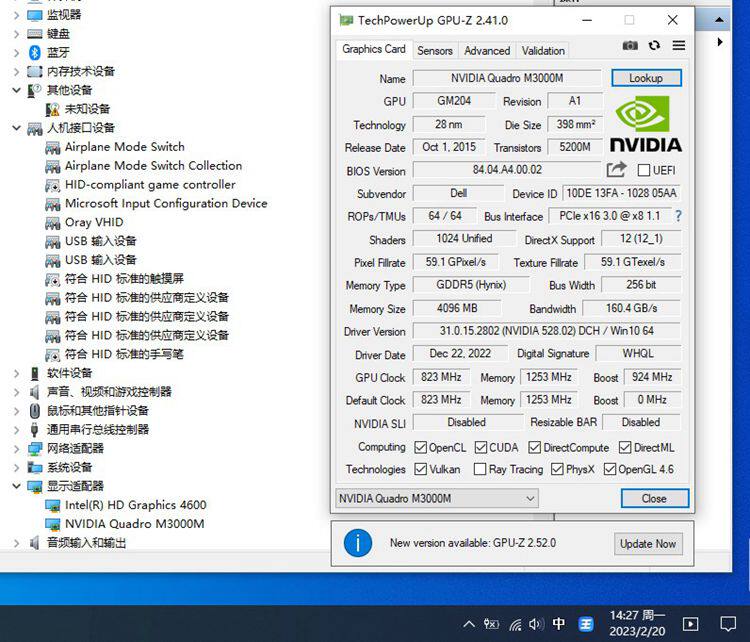Click the Close button in GPU-Z
750x642 pixels.
(654, 498)
